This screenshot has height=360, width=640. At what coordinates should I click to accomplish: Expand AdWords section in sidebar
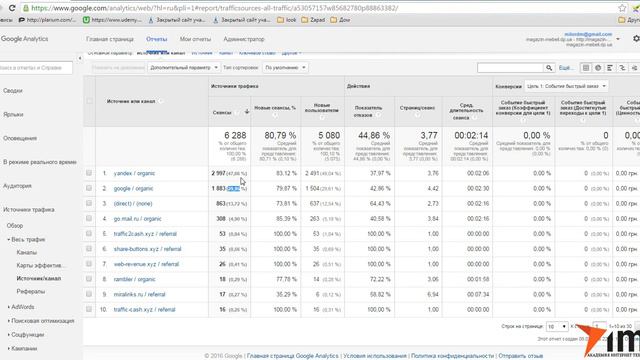pyautogui.click(x=22, y=307)
